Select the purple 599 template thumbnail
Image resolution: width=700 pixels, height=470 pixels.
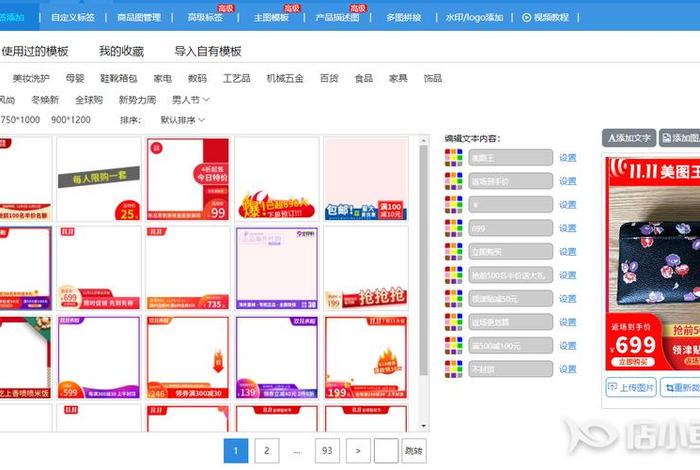[99, 358]
